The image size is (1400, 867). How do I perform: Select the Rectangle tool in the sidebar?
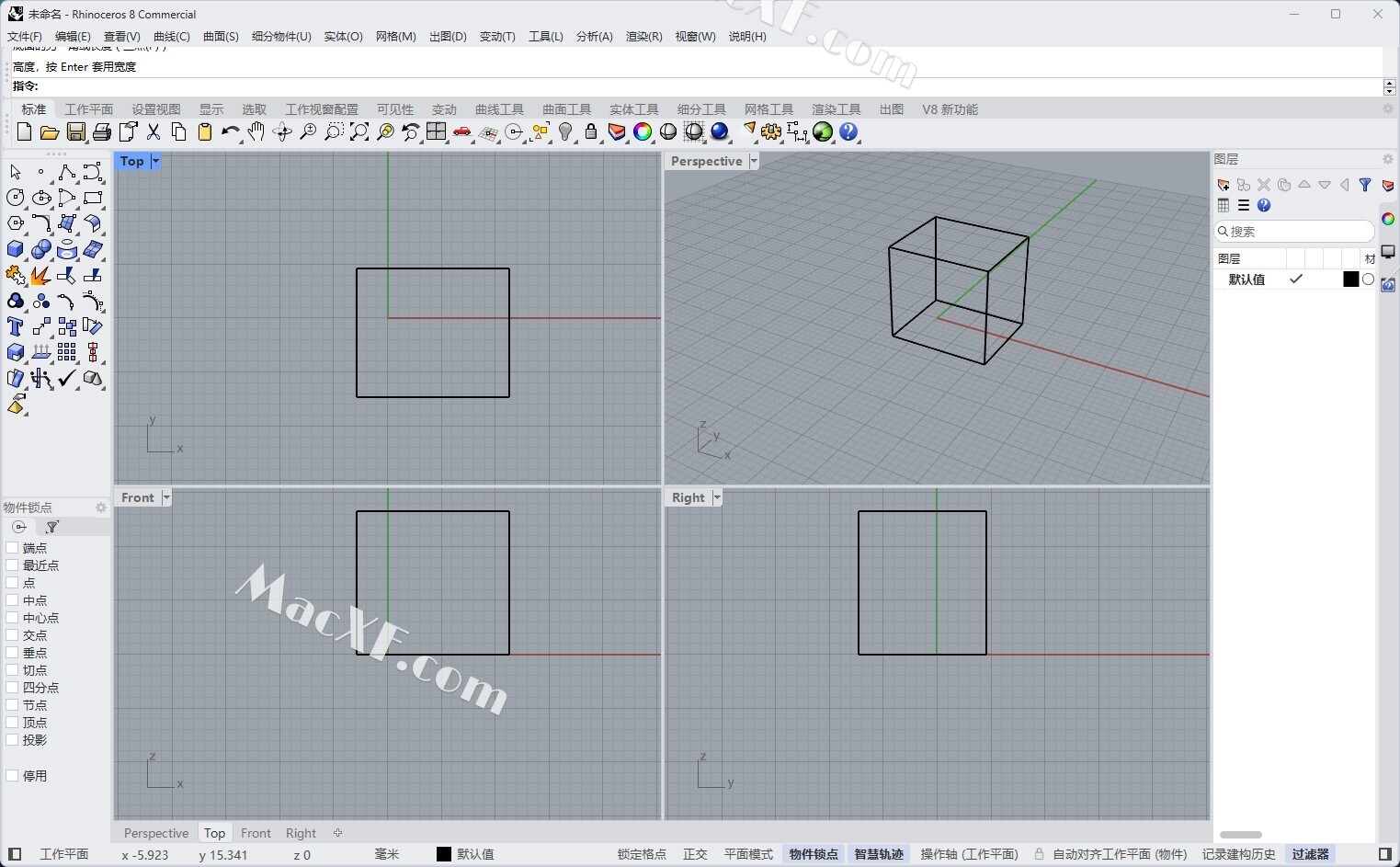[93, 198]
